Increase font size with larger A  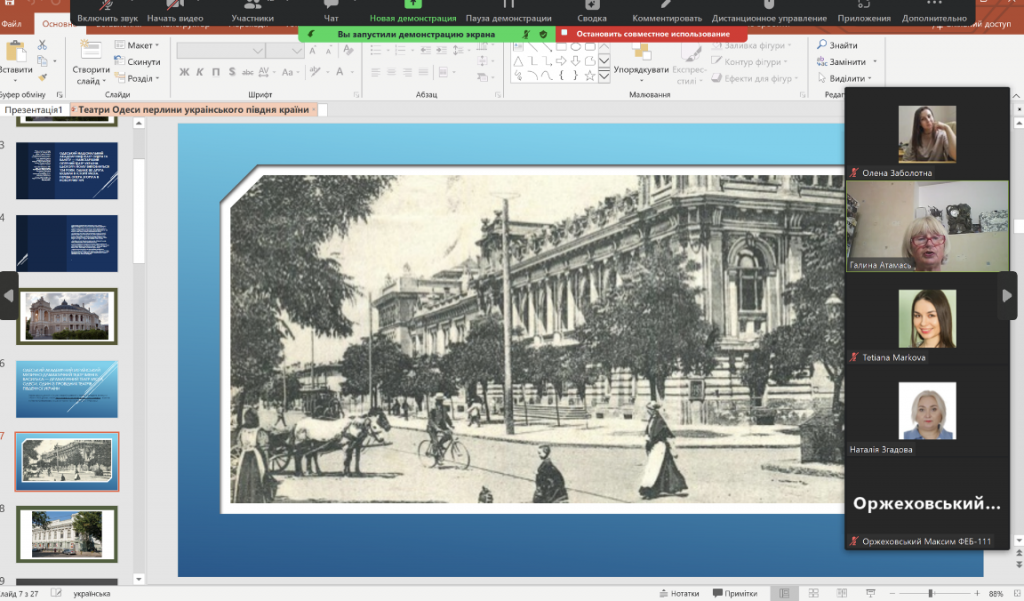click(313, 50)
